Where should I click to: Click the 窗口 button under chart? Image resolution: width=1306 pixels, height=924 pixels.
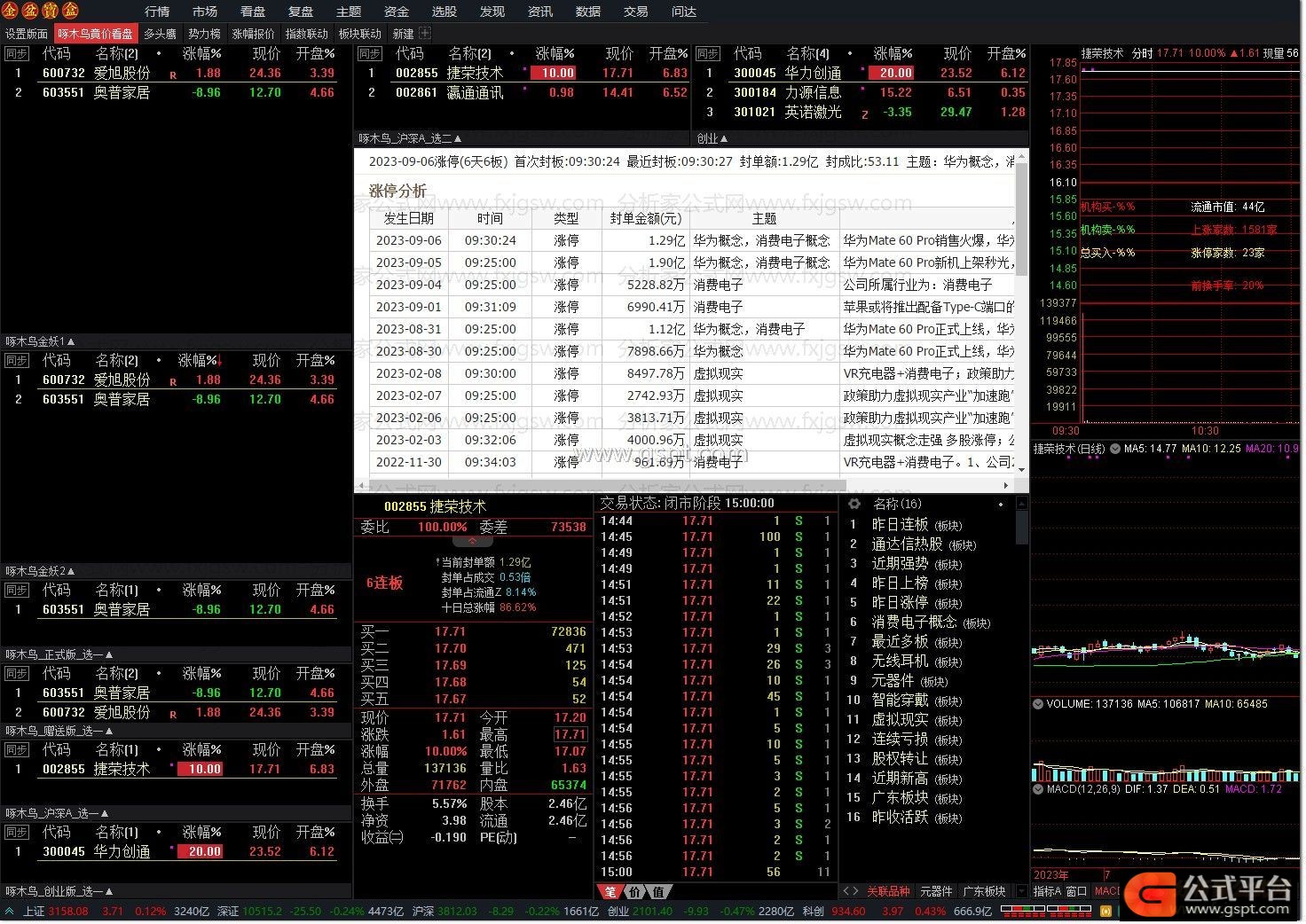tap(1076, 891)
